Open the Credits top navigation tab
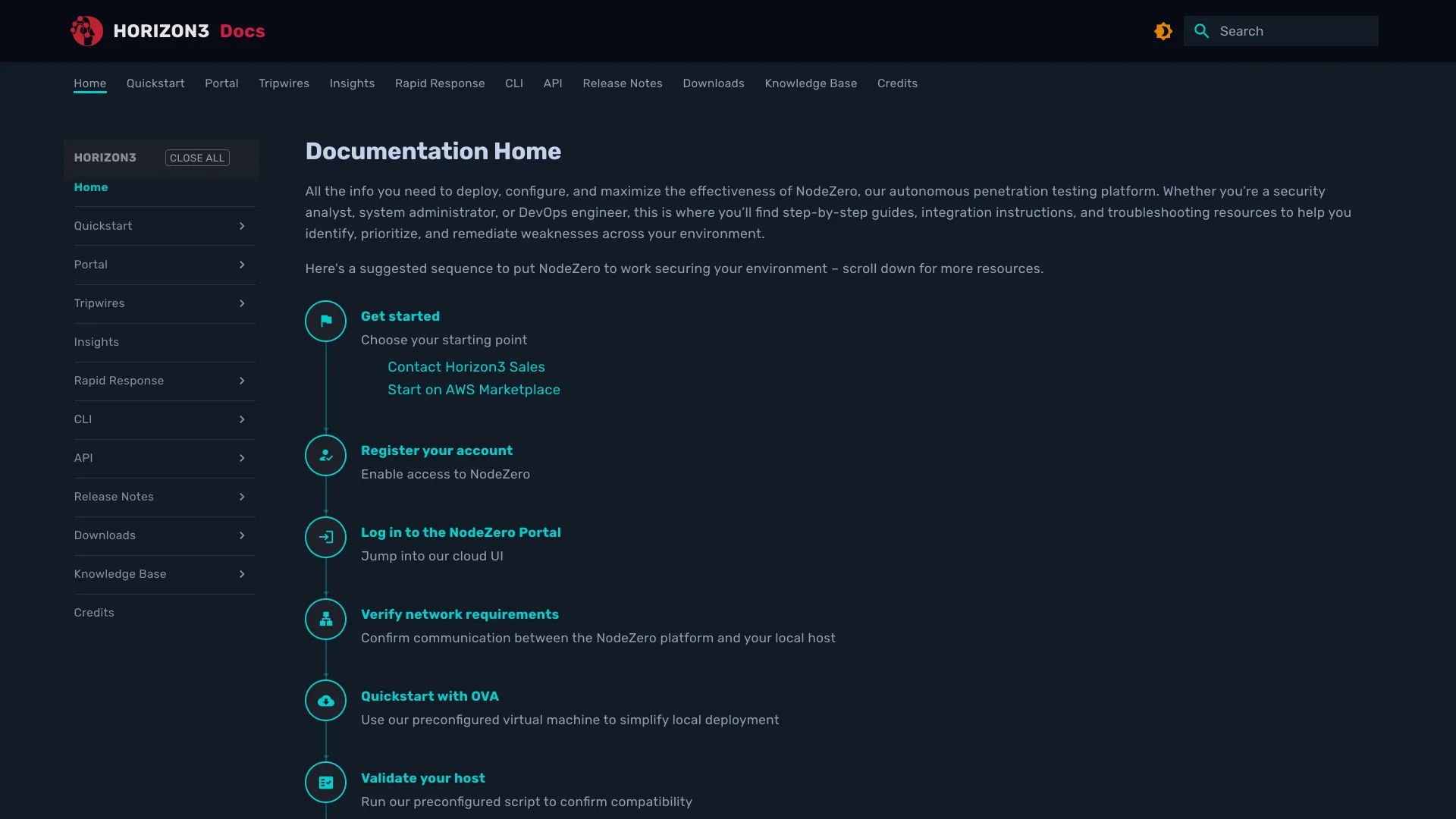1456x819 pixels. click(x=897, y=83)
